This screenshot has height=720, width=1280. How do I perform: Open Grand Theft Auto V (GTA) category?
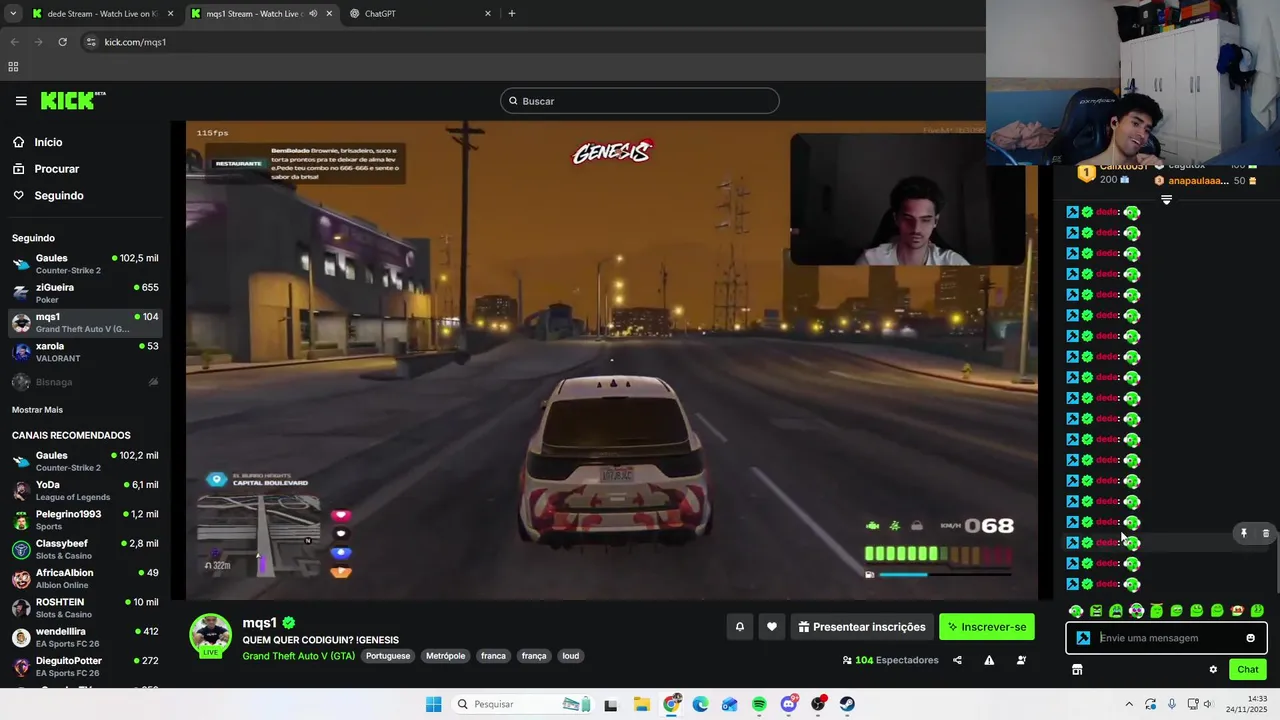coord(298,656)
